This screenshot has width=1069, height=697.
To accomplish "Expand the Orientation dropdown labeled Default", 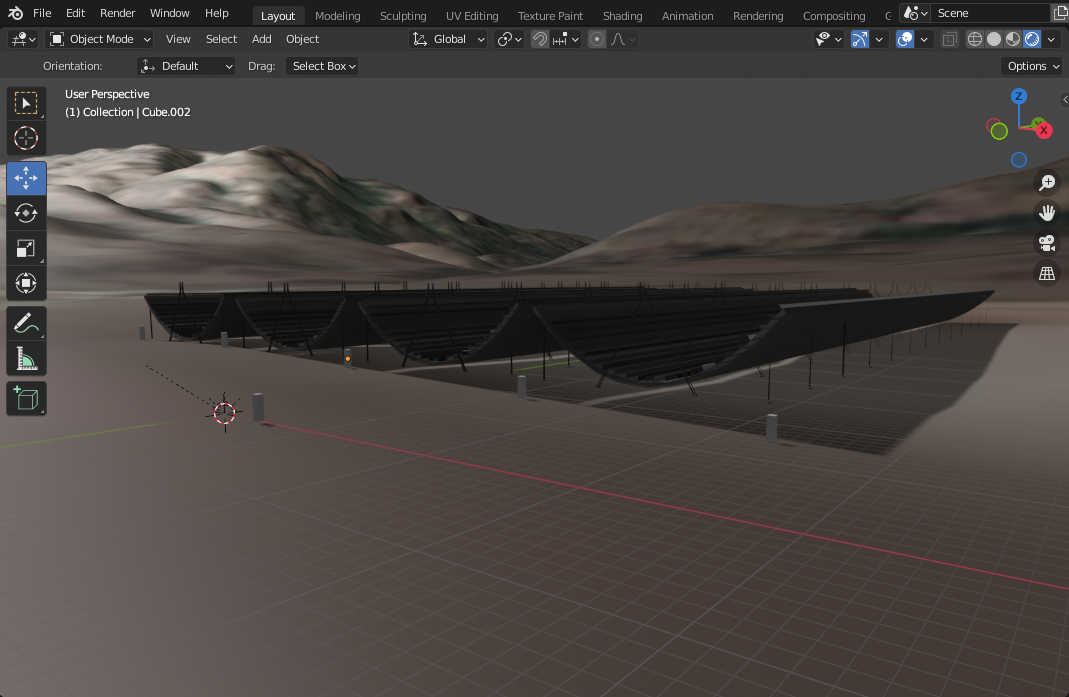I will tap(186, 65).
